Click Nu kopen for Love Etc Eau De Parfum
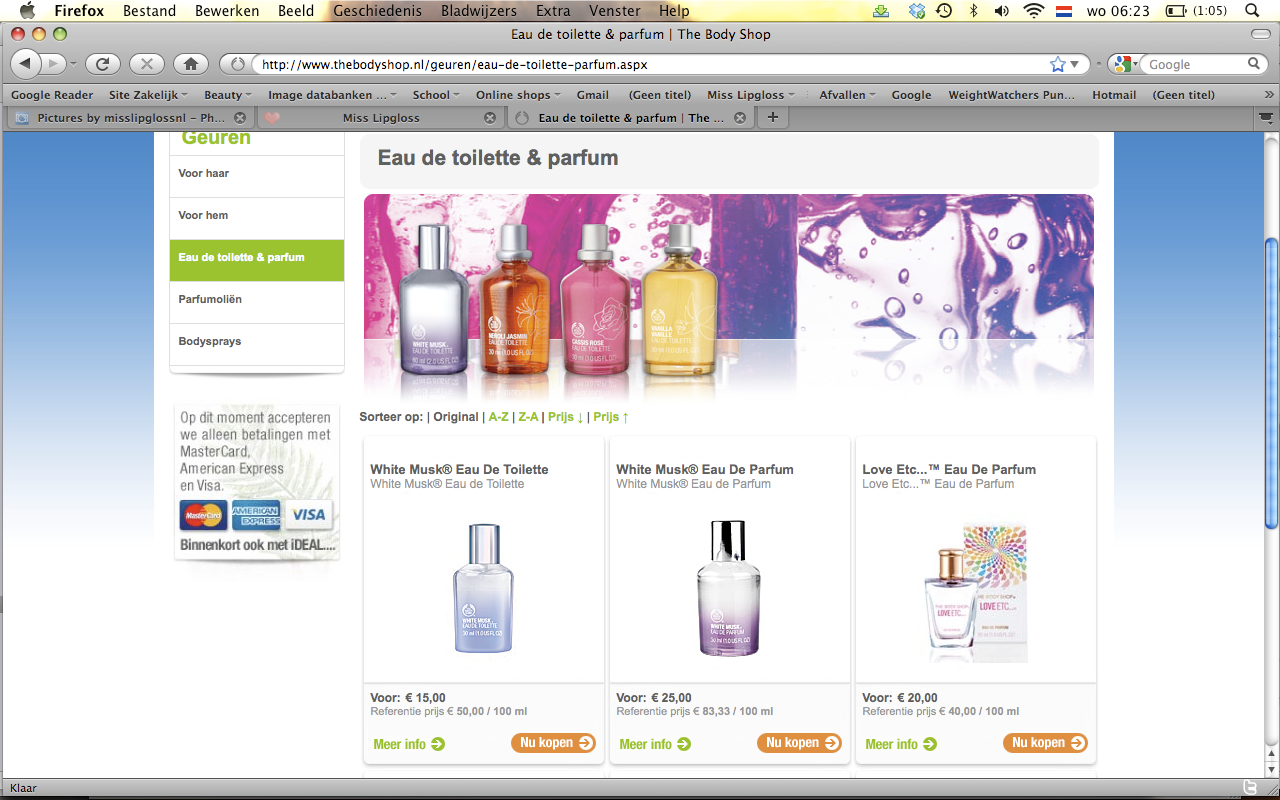This screenshot has height=800, width=1280. 1045,743
